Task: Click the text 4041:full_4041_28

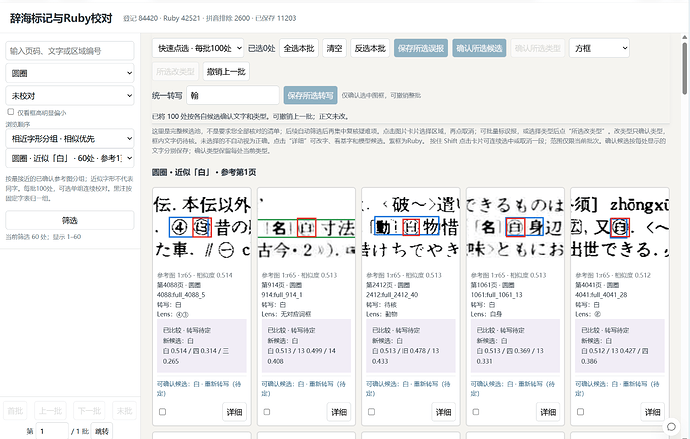Action: point(601,295)
